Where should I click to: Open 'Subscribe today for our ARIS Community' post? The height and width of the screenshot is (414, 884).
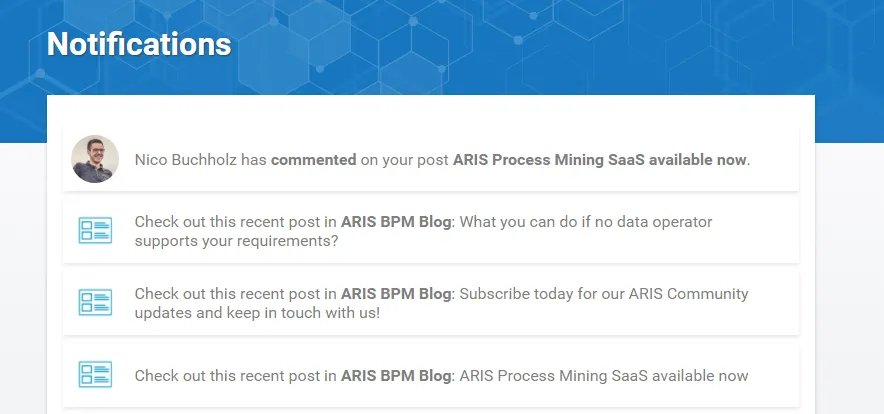(604, 294)
